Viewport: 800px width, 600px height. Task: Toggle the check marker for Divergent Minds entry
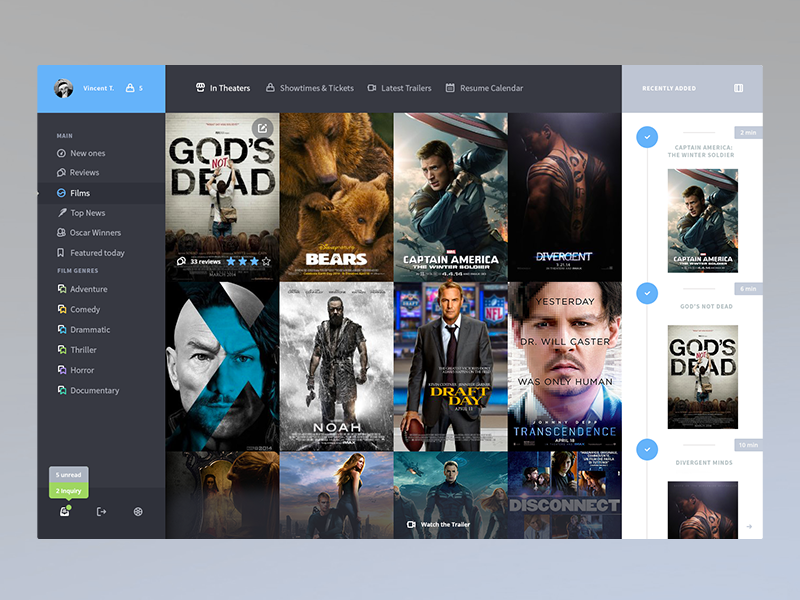coord(647,449)
